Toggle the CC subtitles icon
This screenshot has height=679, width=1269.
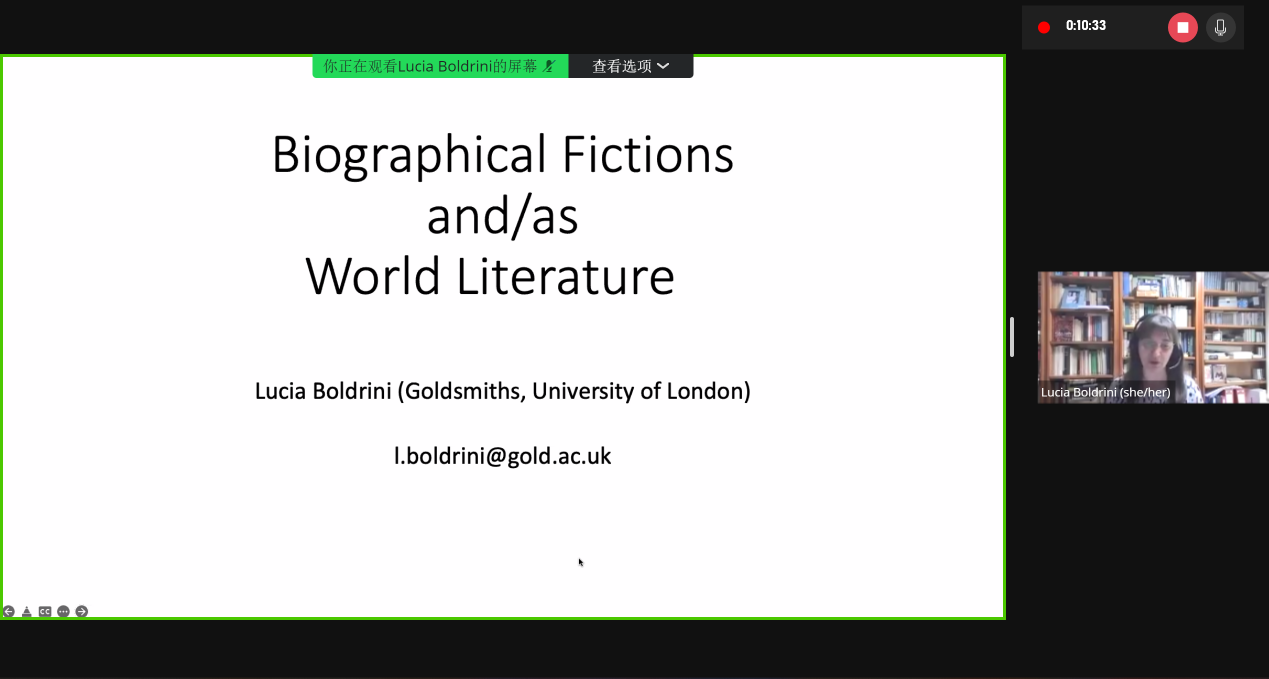(x=45, y=611)
